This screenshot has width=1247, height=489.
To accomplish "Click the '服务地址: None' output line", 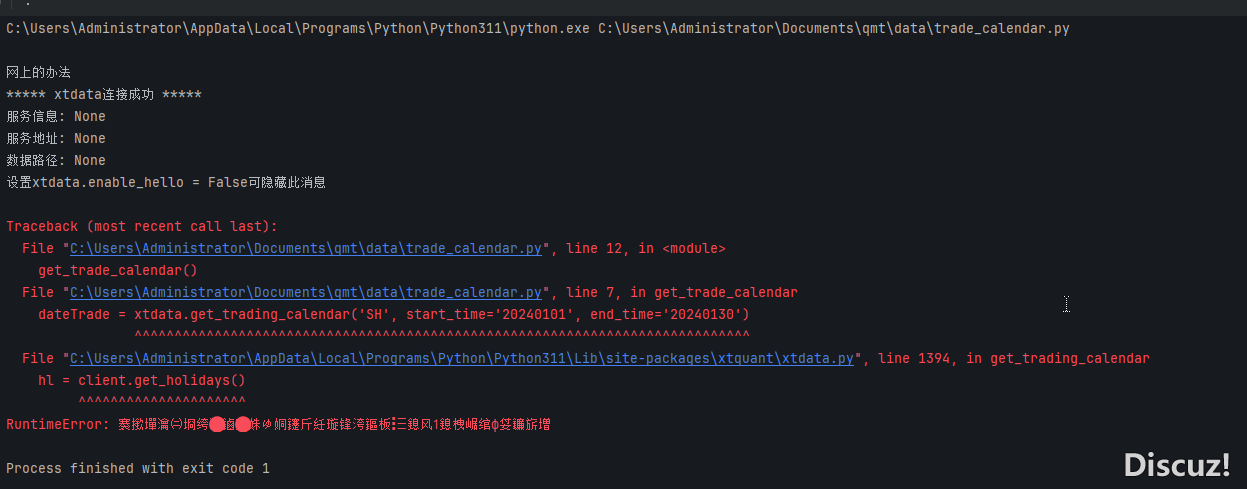I will pyautogui.click(x=56, y=139).
